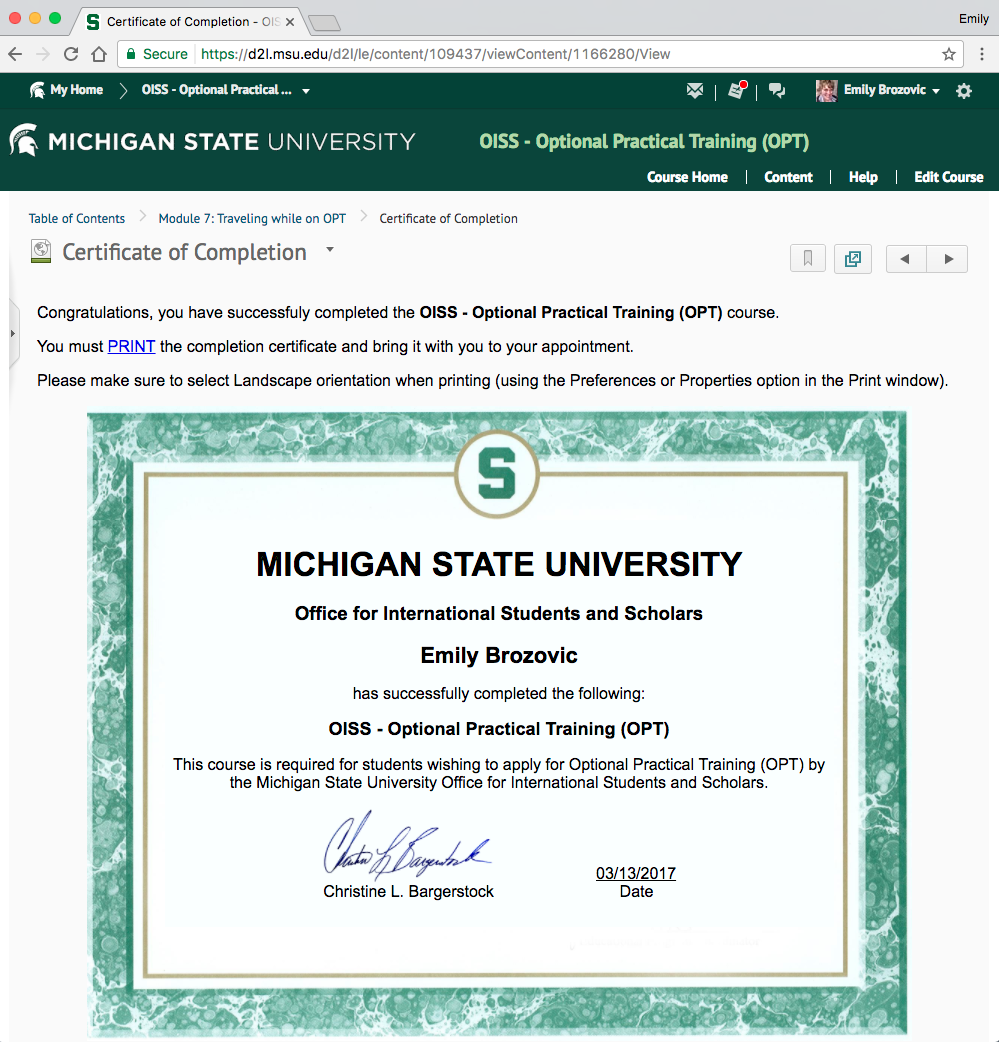
Task: Open the messages envelope icon
Action: pyautogui.click(x=695, y=91)
